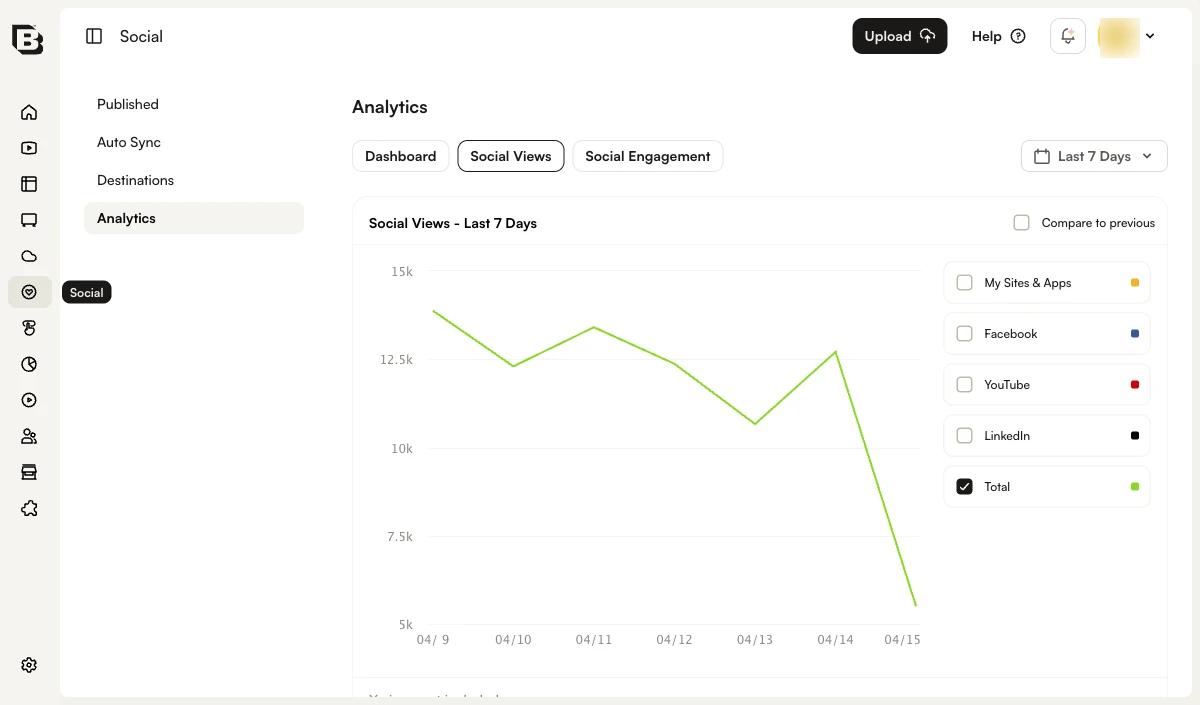Click the B logo in sidebar
Viewport: 1200px width, 705px height.
coord(28,38)
